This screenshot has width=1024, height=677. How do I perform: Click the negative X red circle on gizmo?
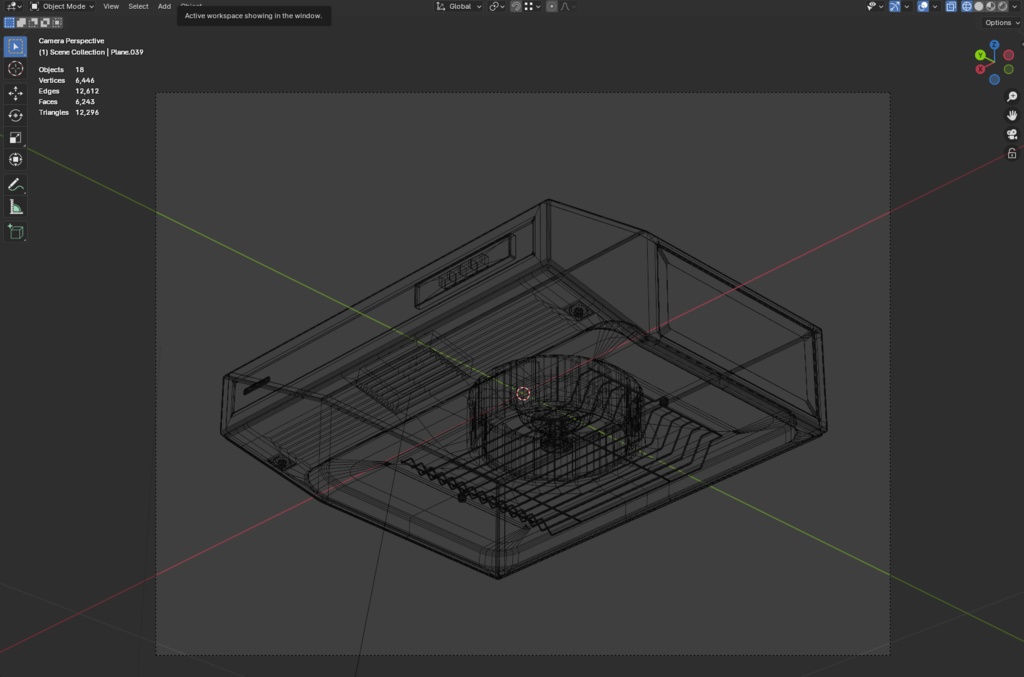[1008, 55]
